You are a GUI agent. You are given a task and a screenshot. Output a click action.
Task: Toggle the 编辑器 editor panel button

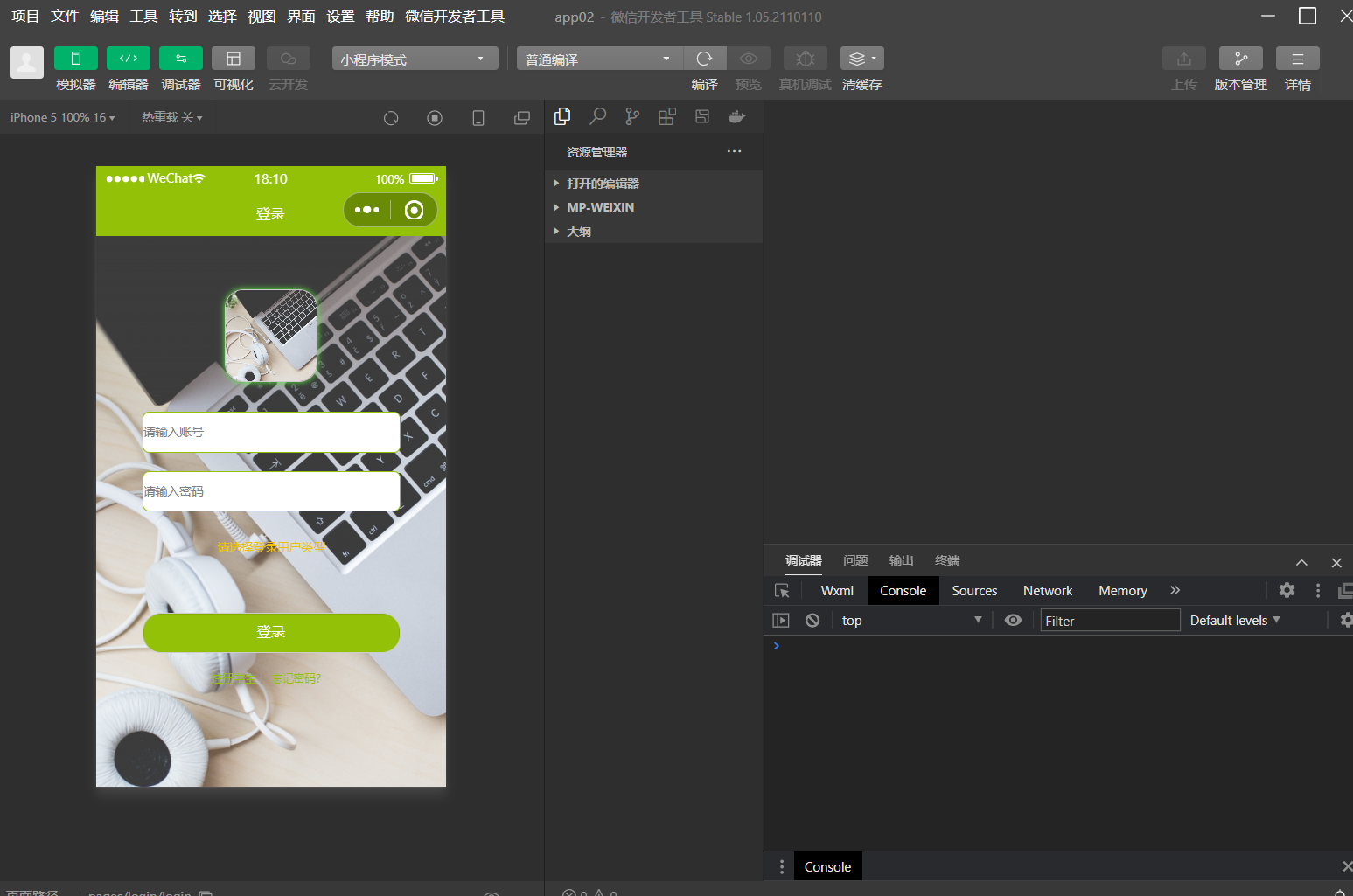coord(129,59)
